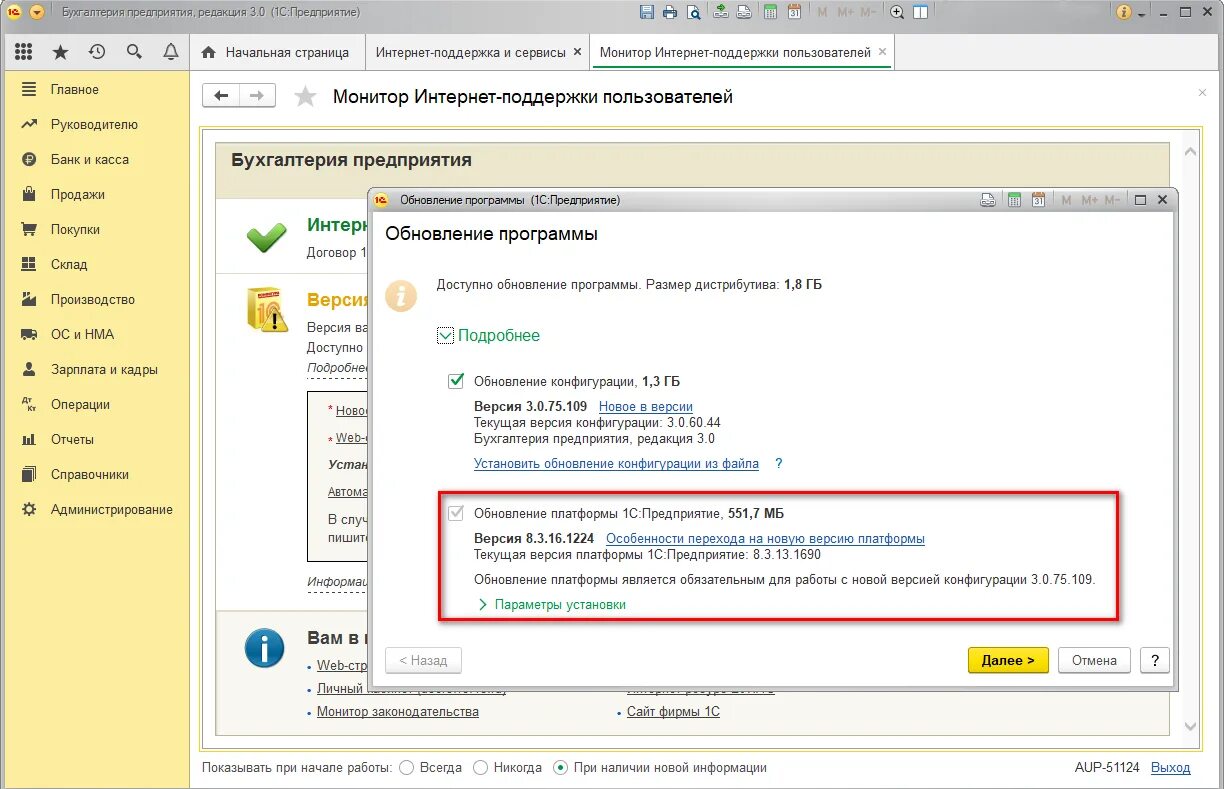Open the Операции section

[x=95, y=404]
